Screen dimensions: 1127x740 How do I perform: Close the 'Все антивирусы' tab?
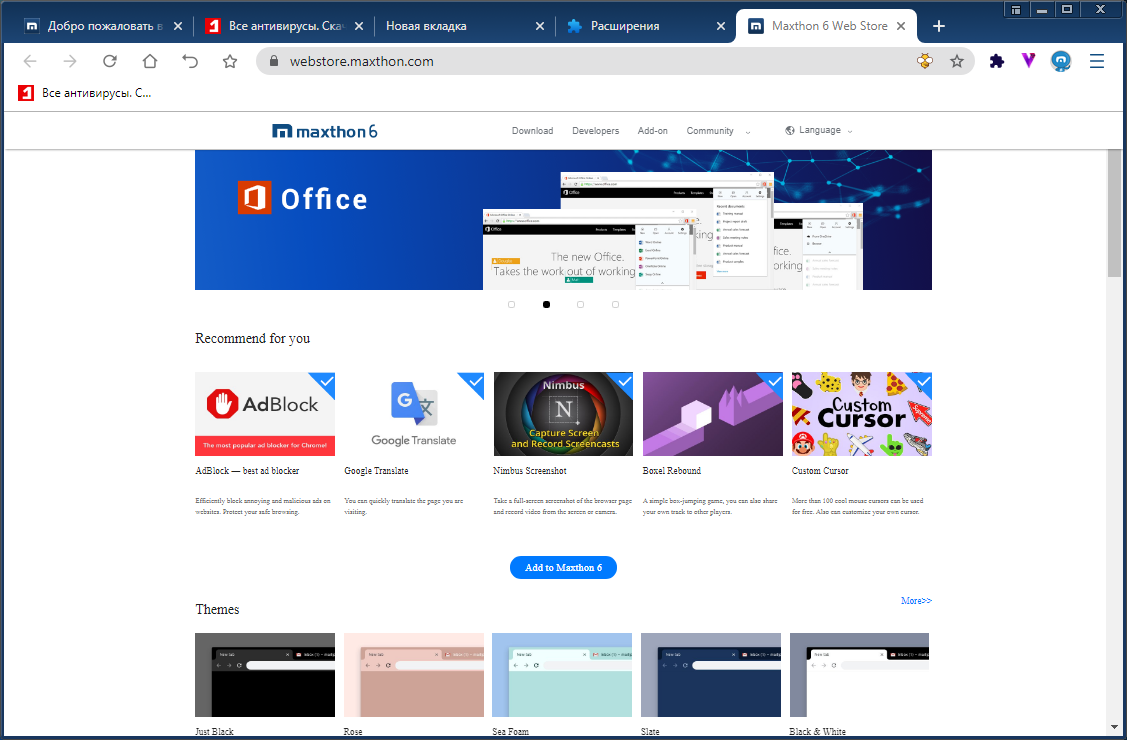359,26
